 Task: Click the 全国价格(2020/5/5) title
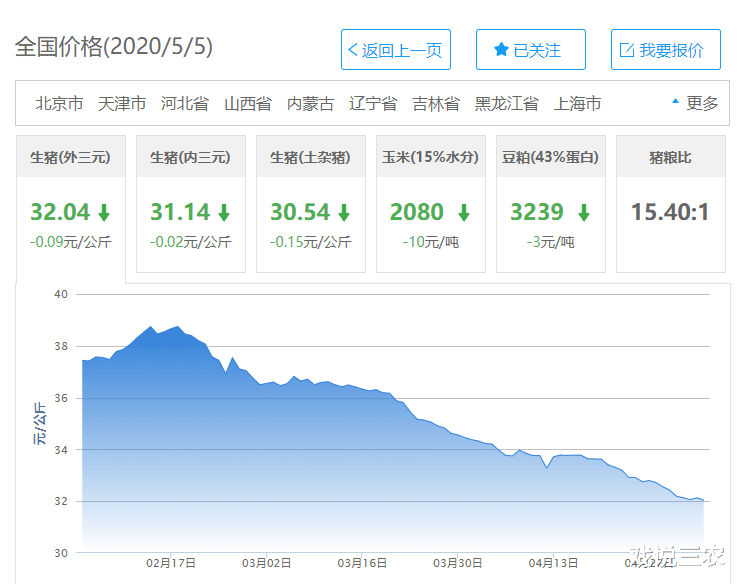[114, 47]
